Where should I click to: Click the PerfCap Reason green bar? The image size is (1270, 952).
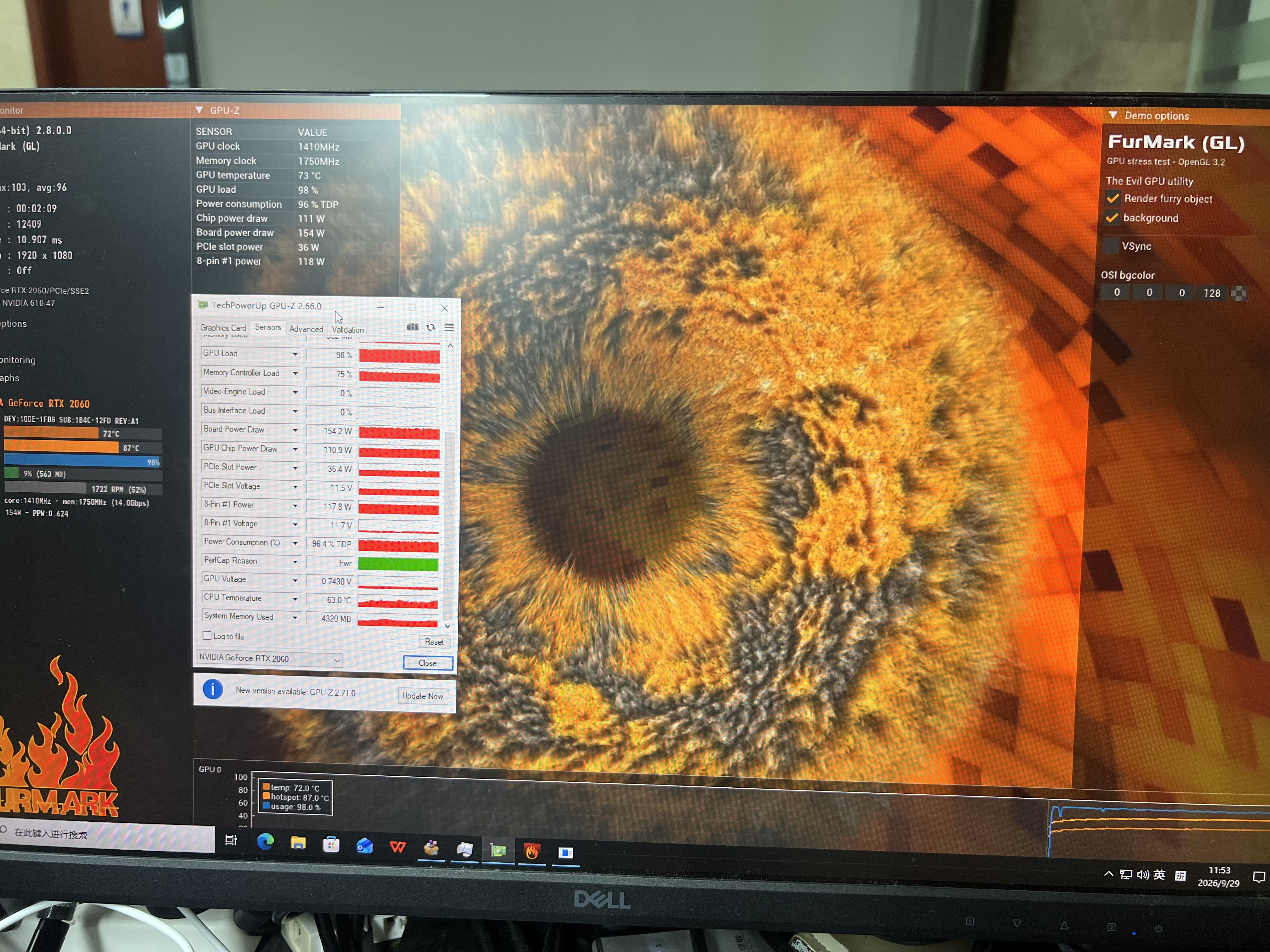tap(398, 564)
